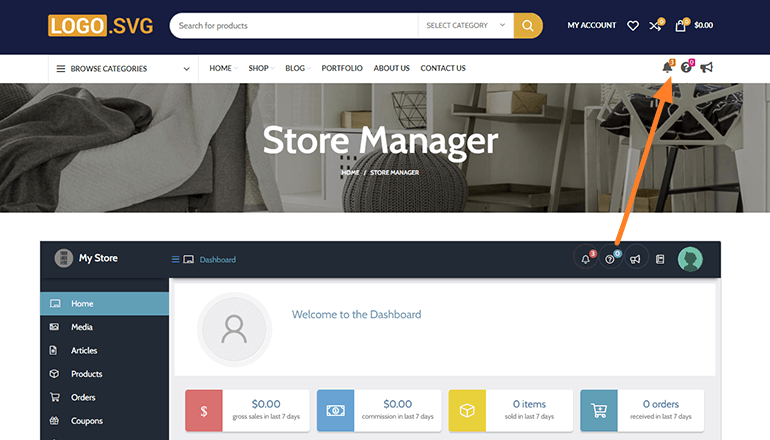Open the shopping cart bag icon

pos(681,25)
